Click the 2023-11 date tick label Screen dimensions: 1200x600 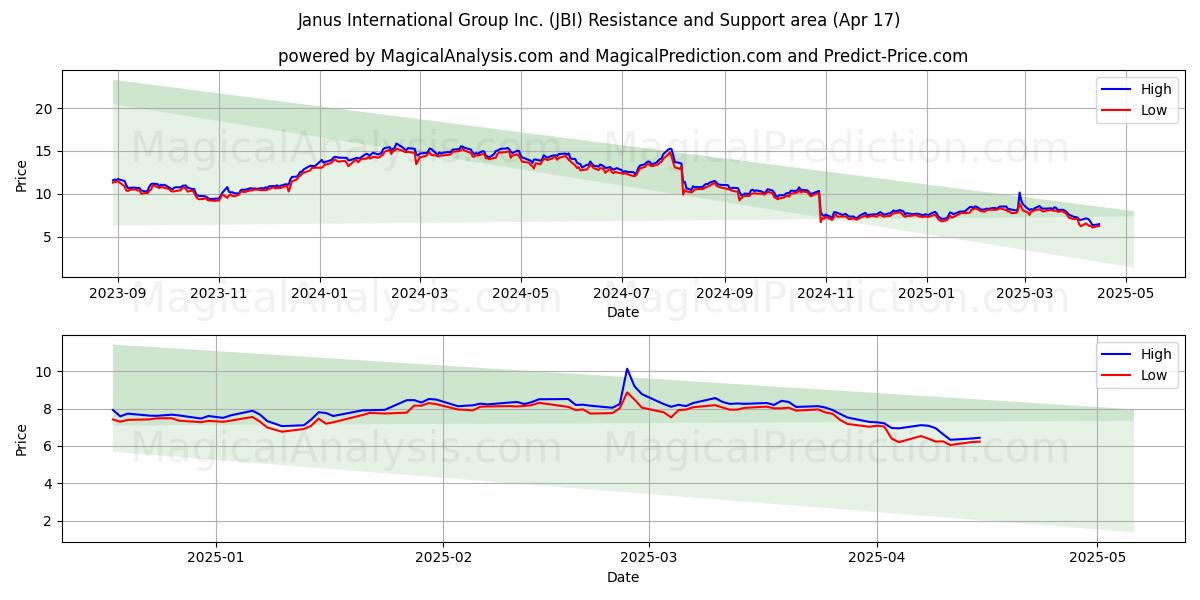point(219,294)
